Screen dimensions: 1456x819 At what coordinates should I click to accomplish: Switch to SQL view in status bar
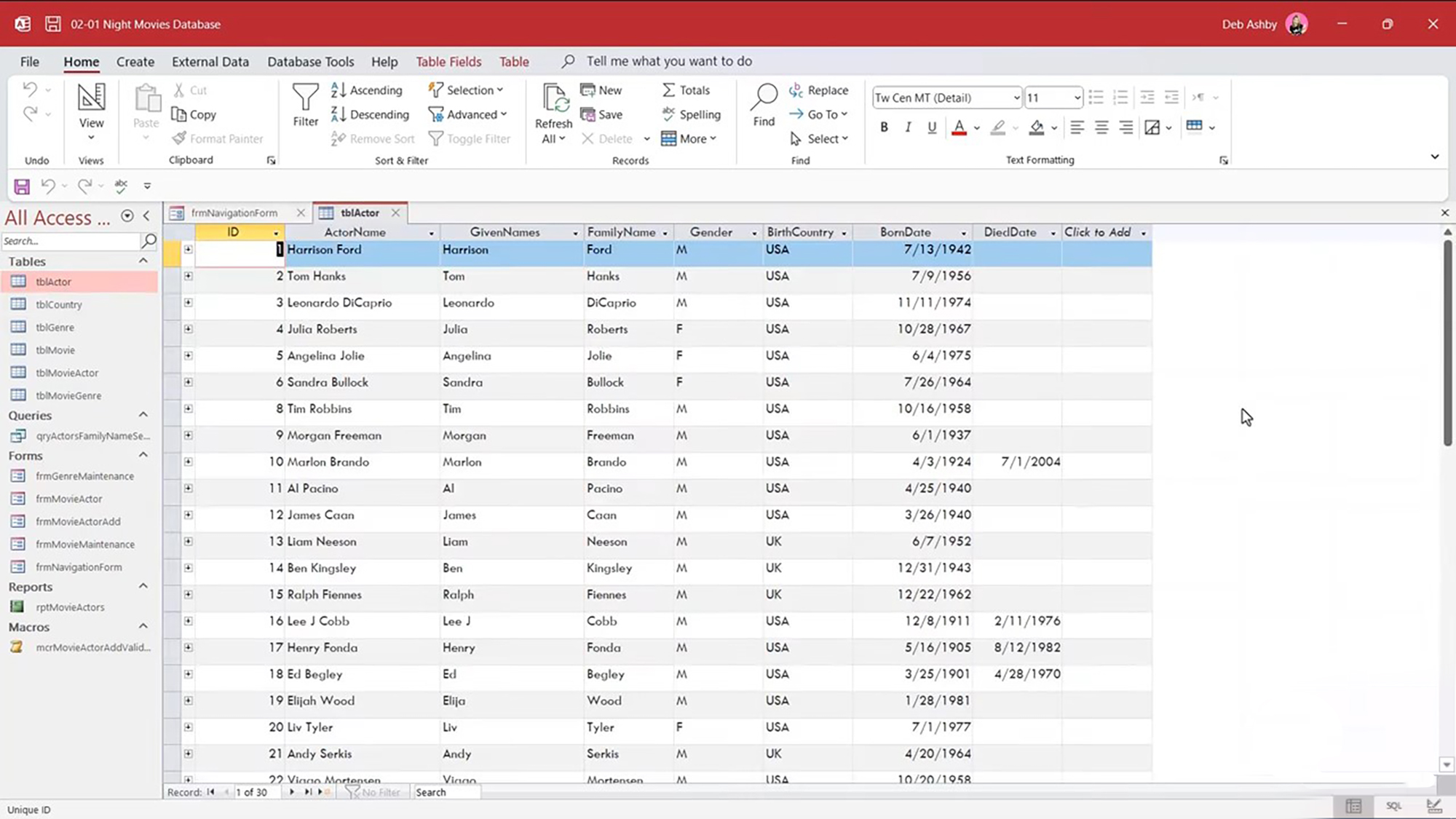click(1393, 806)
